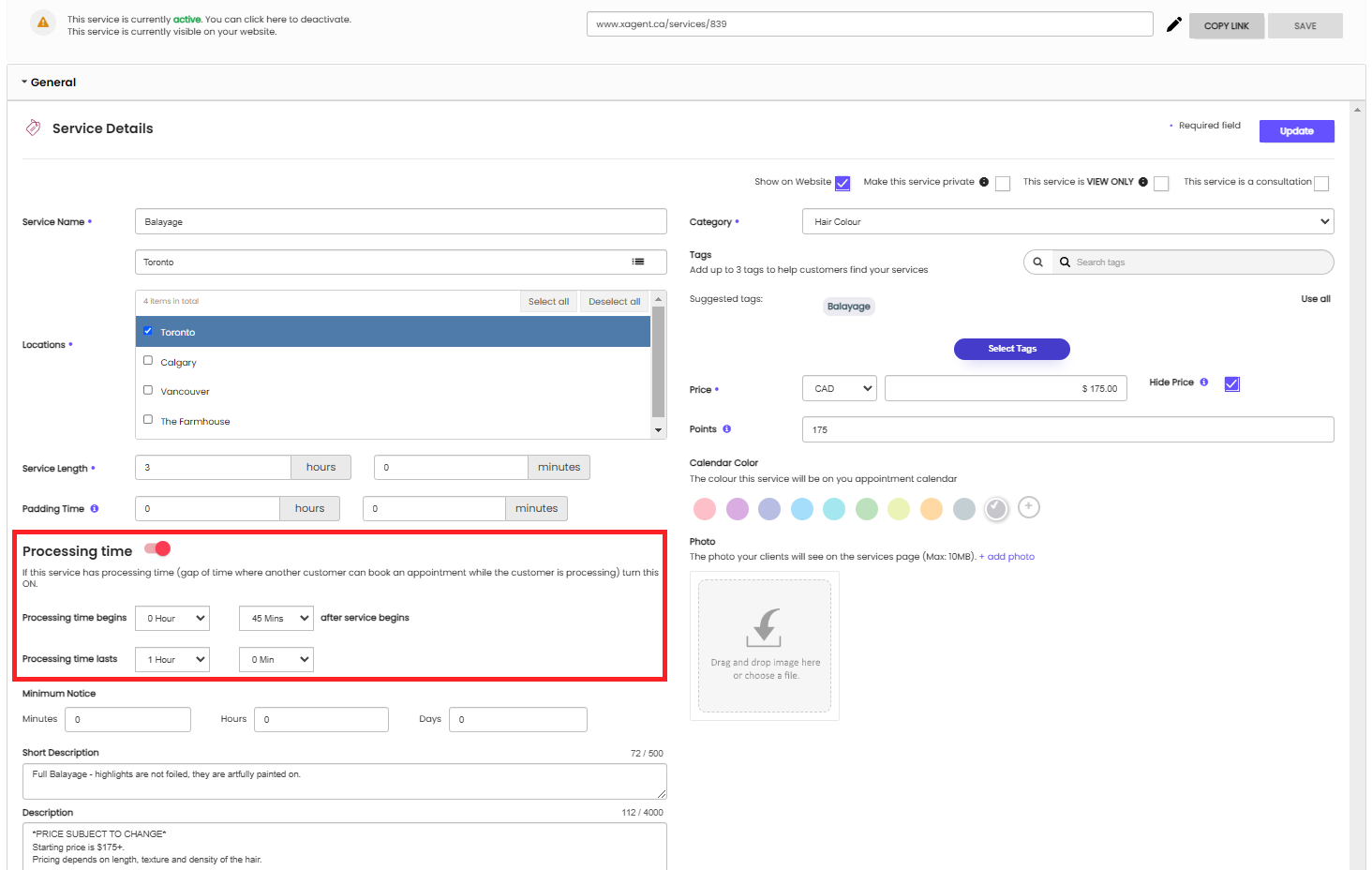Select the green calendar colour
The image size is (1372, 870).
867,509
